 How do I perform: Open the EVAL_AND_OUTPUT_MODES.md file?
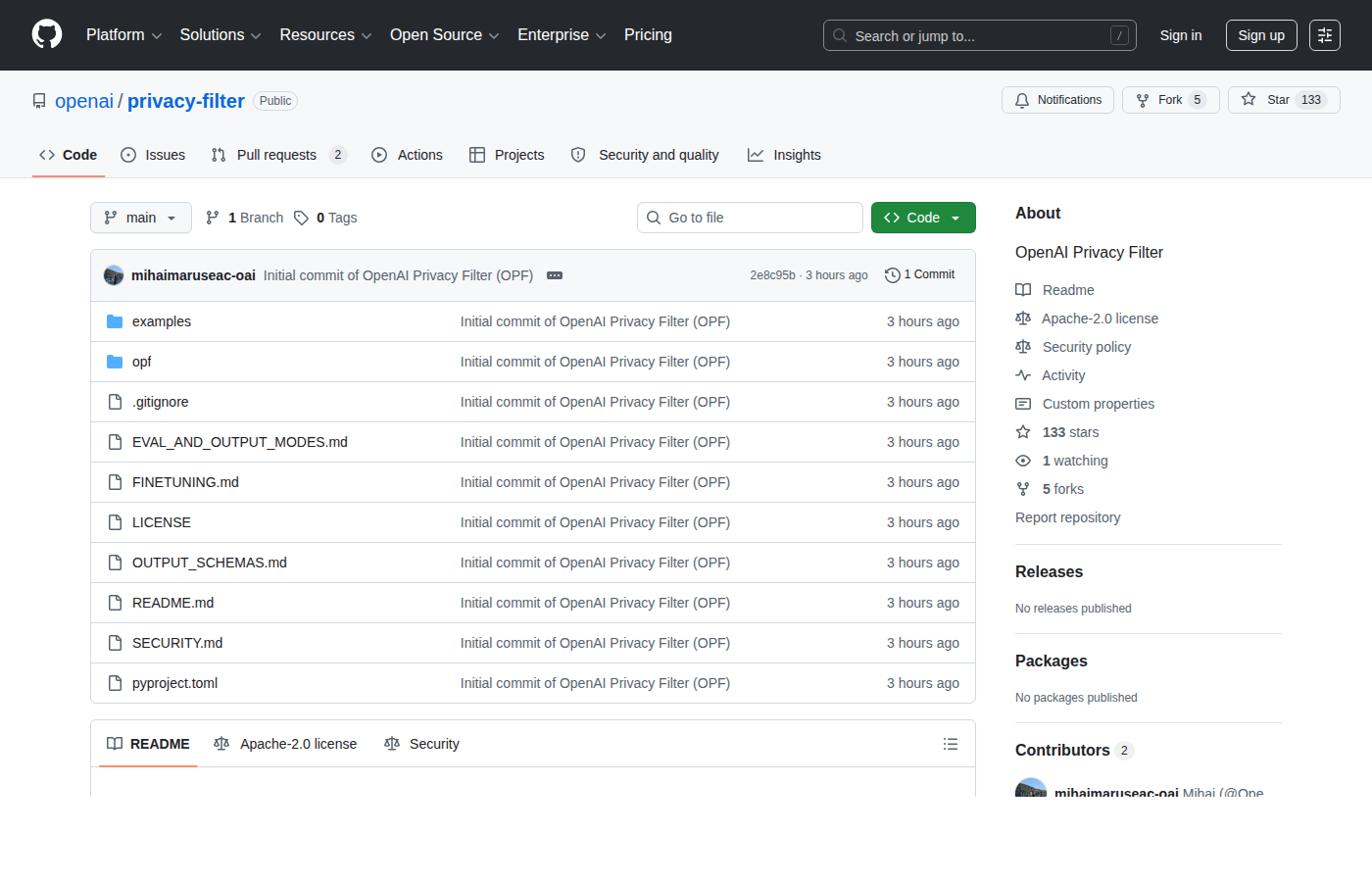[x=240, y=442]
